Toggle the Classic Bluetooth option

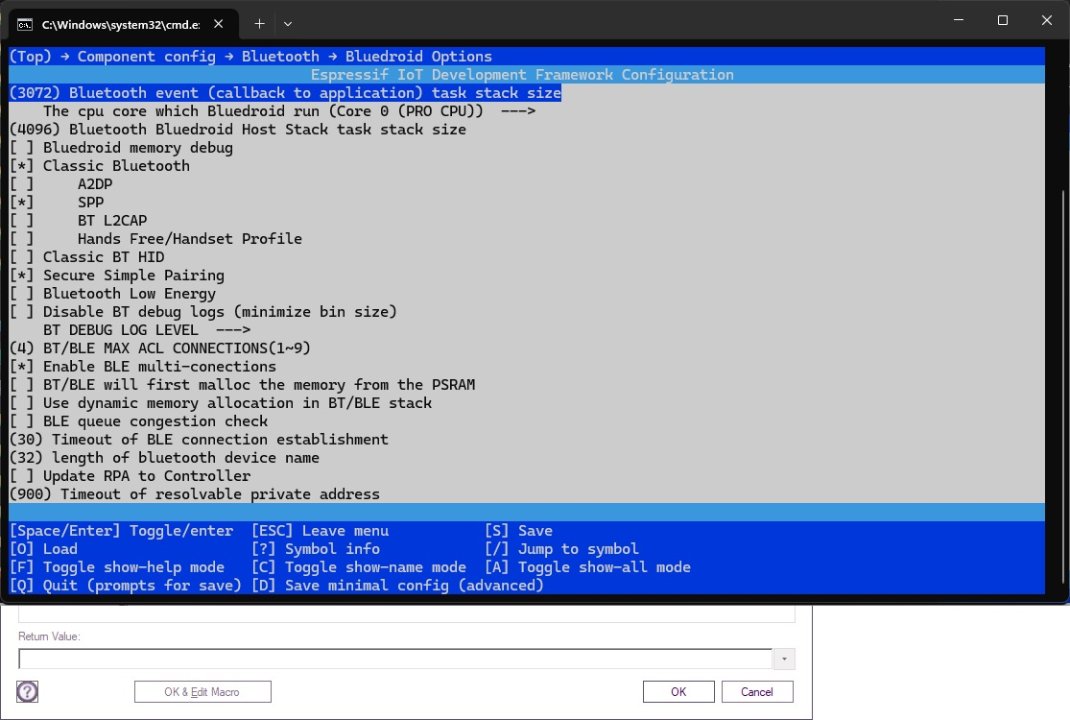click(x=100, y=166)
